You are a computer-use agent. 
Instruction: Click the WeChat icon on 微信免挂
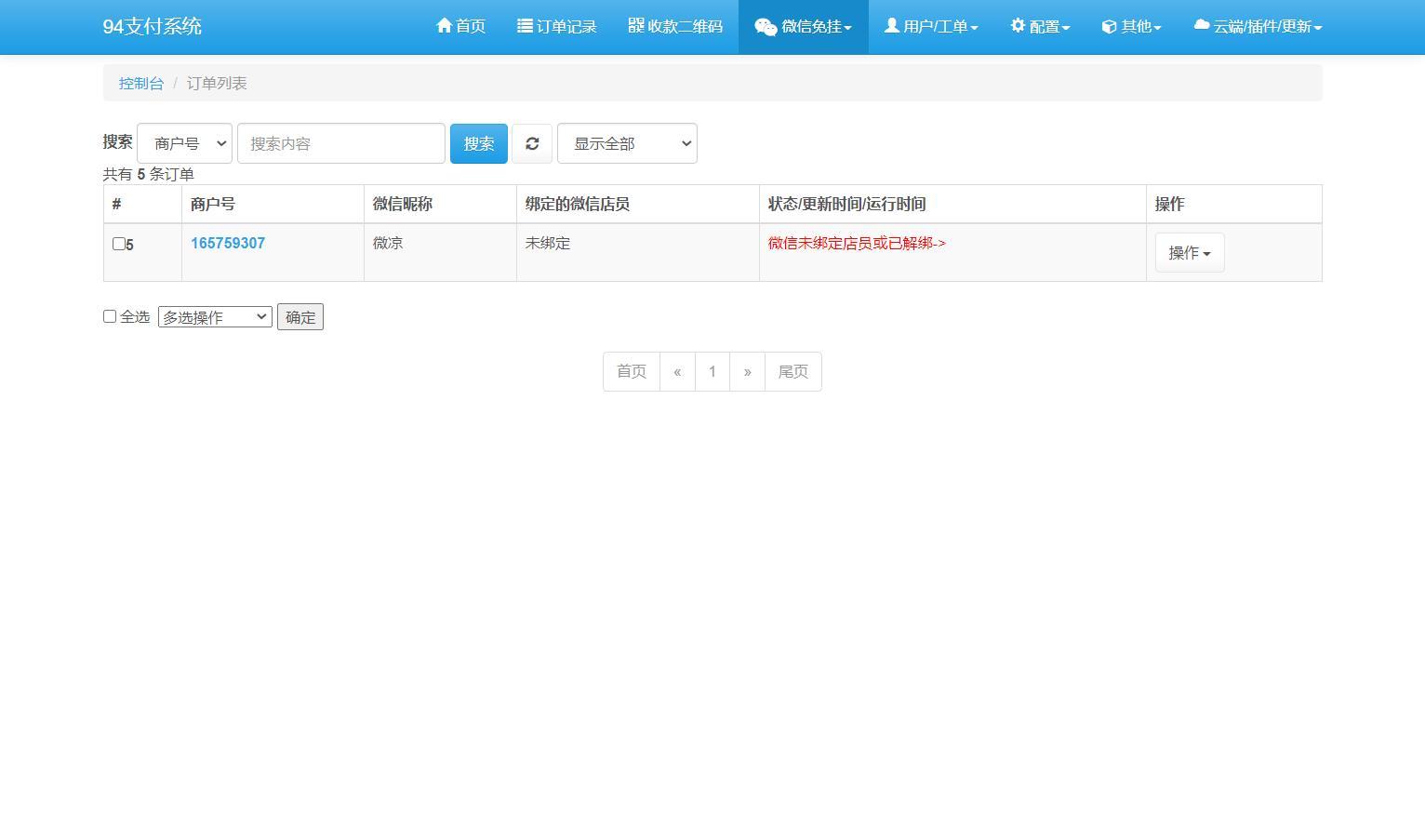(766, 26)
